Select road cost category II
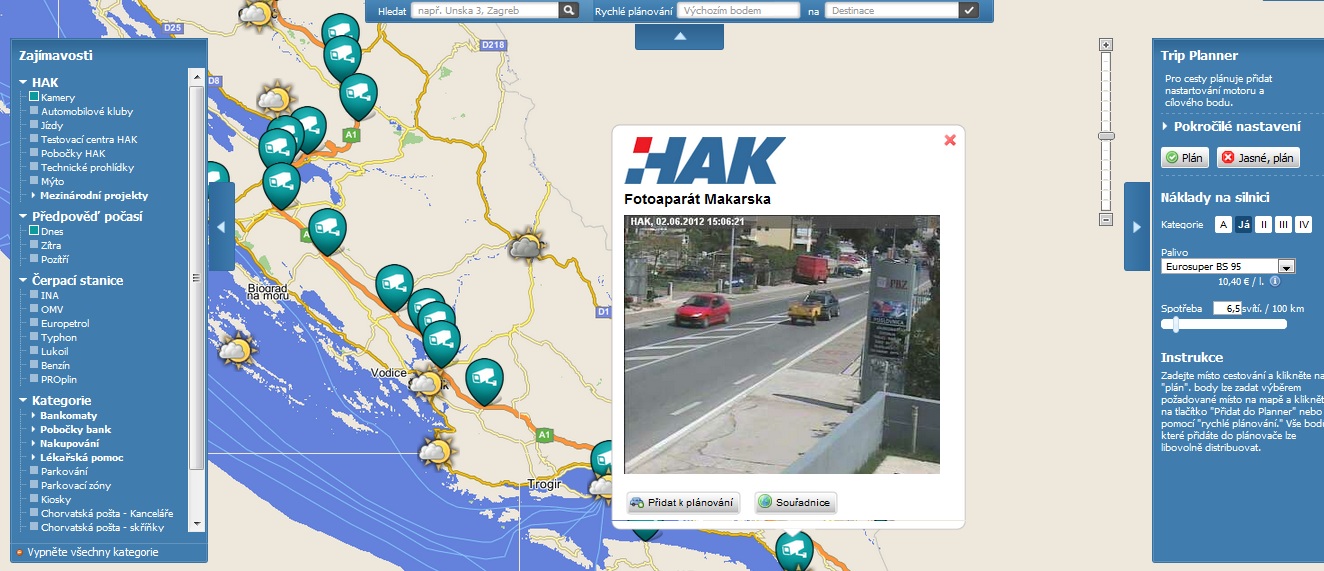Image resolution: width=1324 pixels, height=571 pixels. (1264, 225)
